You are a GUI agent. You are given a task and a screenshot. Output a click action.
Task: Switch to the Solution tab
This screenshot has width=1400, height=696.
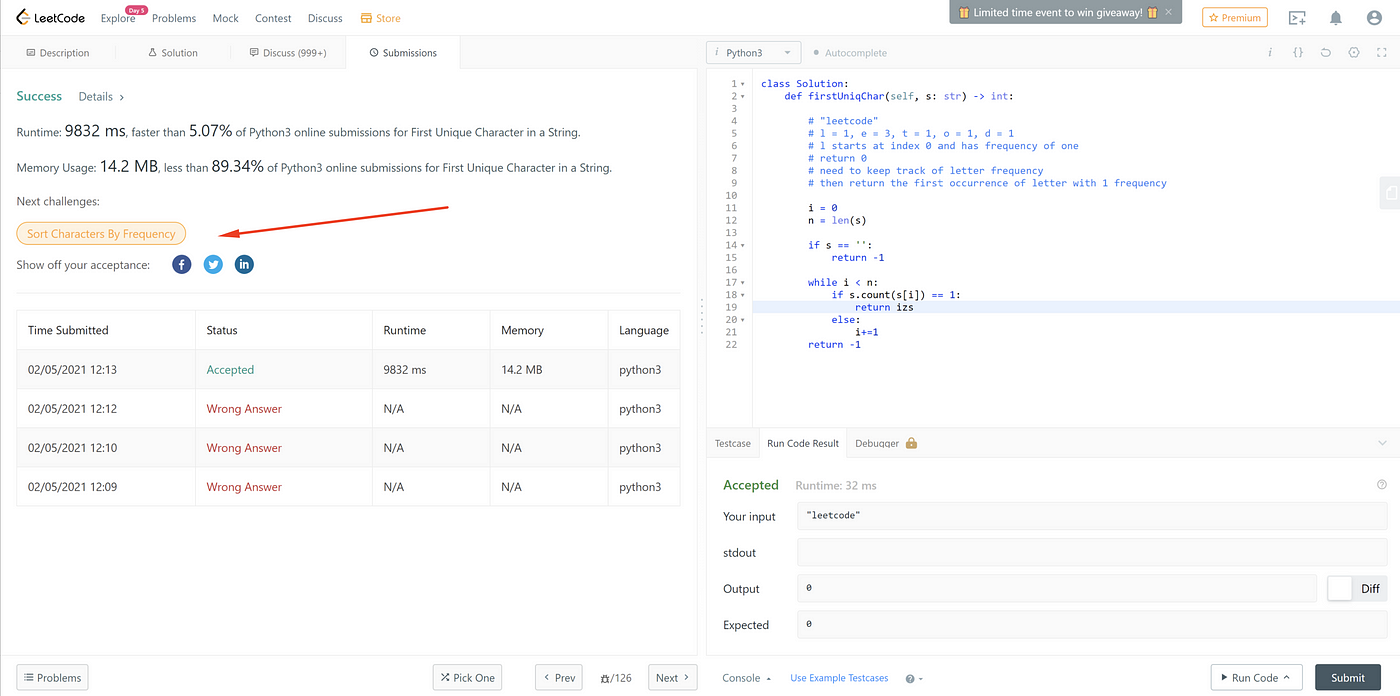(173, 53)
